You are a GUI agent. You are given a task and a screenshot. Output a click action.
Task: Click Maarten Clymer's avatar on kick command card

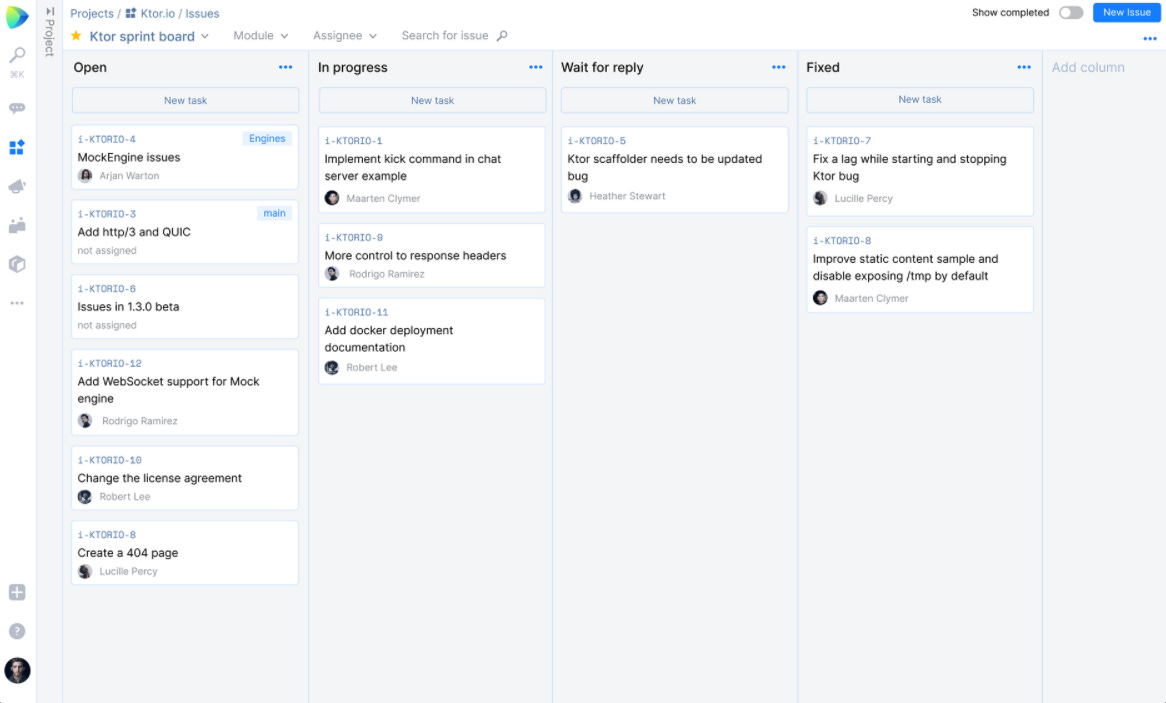click(332, 198)
